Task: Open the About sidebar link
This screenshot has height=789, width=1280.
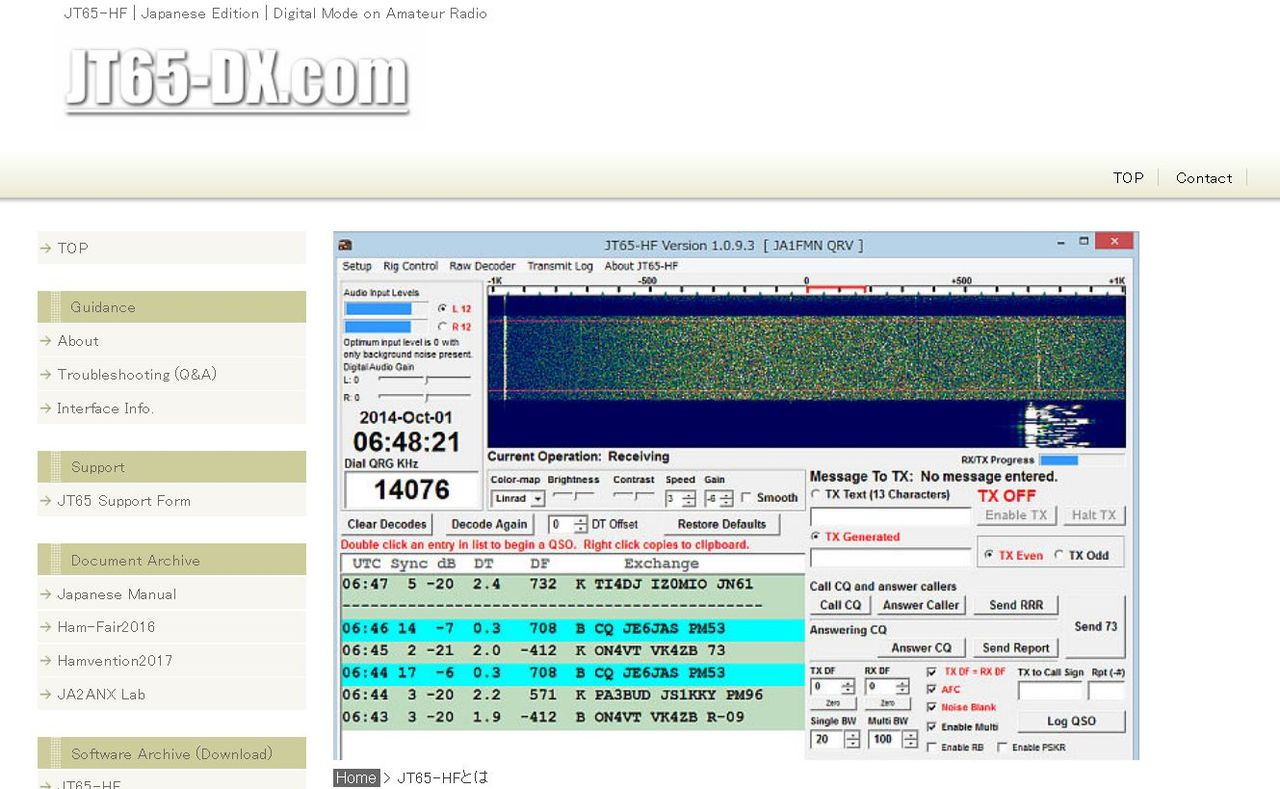Action: click(x=172, y=341)
